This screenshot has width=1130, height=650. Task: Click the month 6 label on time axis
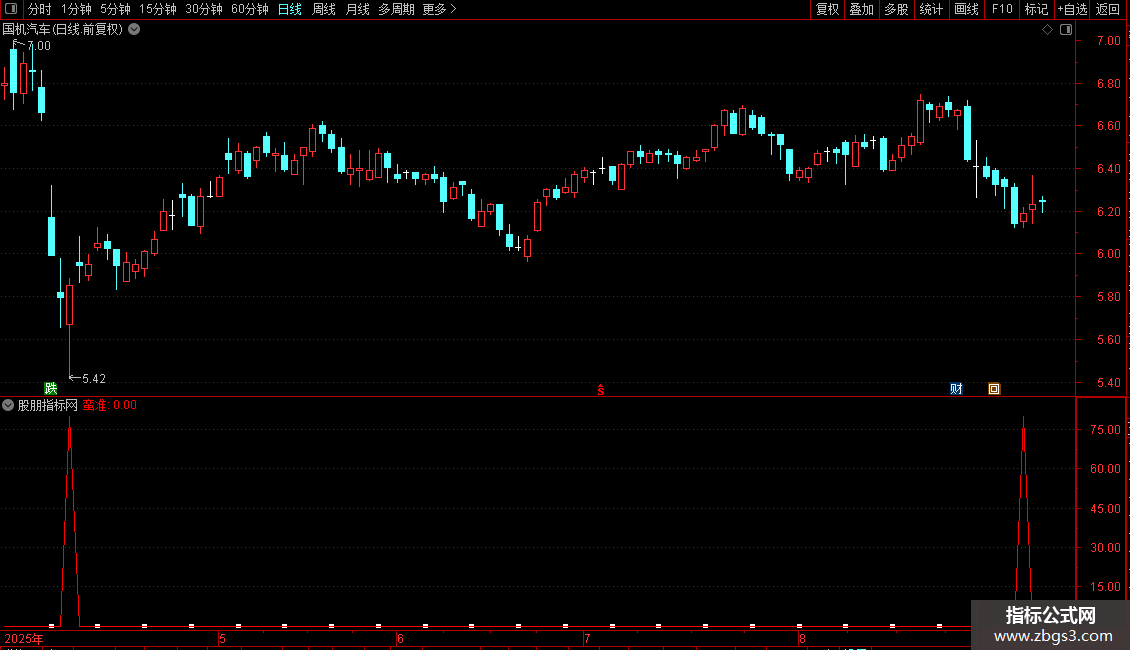(401, 638)
